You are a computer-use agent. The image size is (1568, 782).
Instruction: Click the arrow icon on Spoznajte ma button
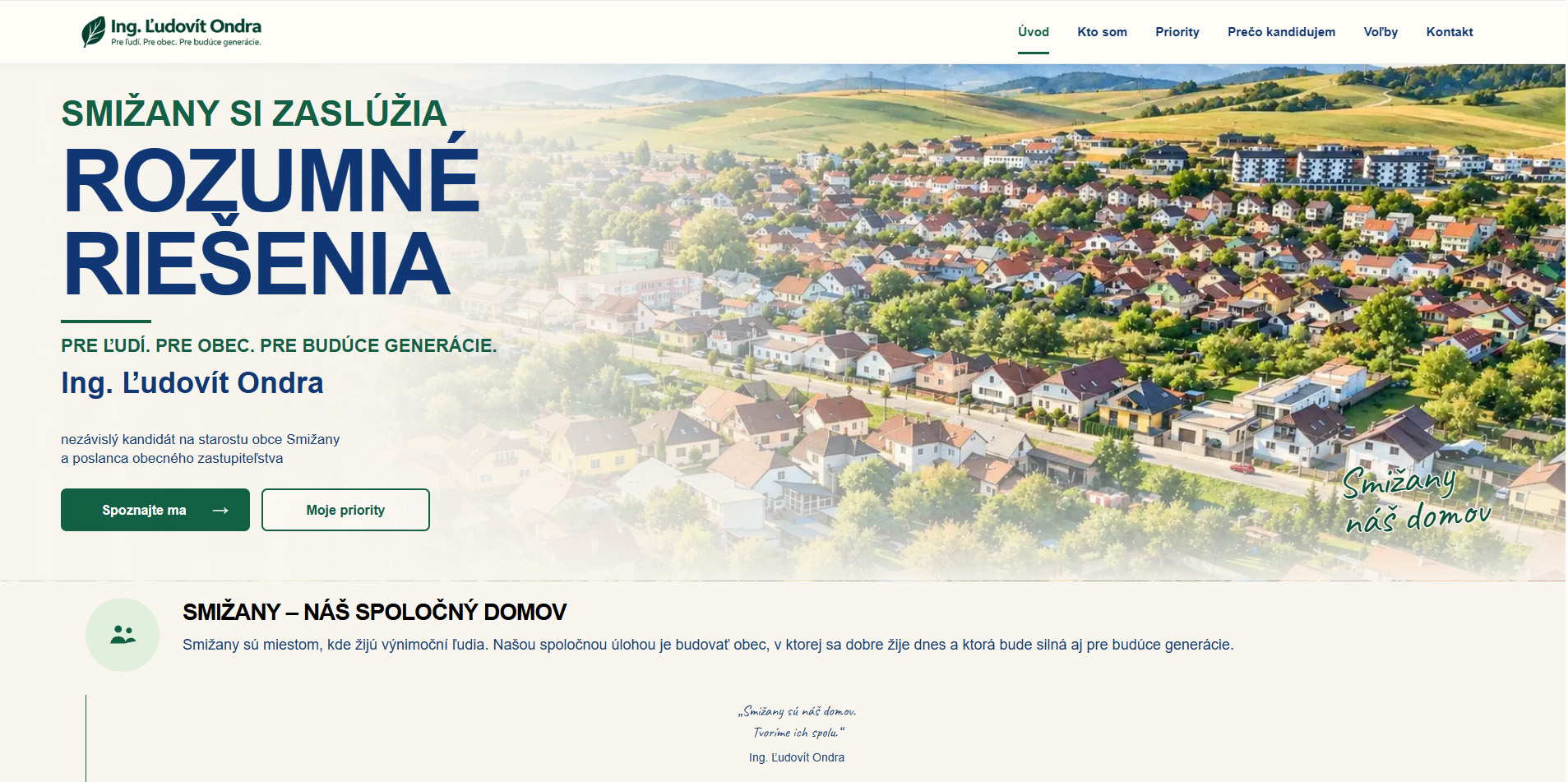[220, 511]
